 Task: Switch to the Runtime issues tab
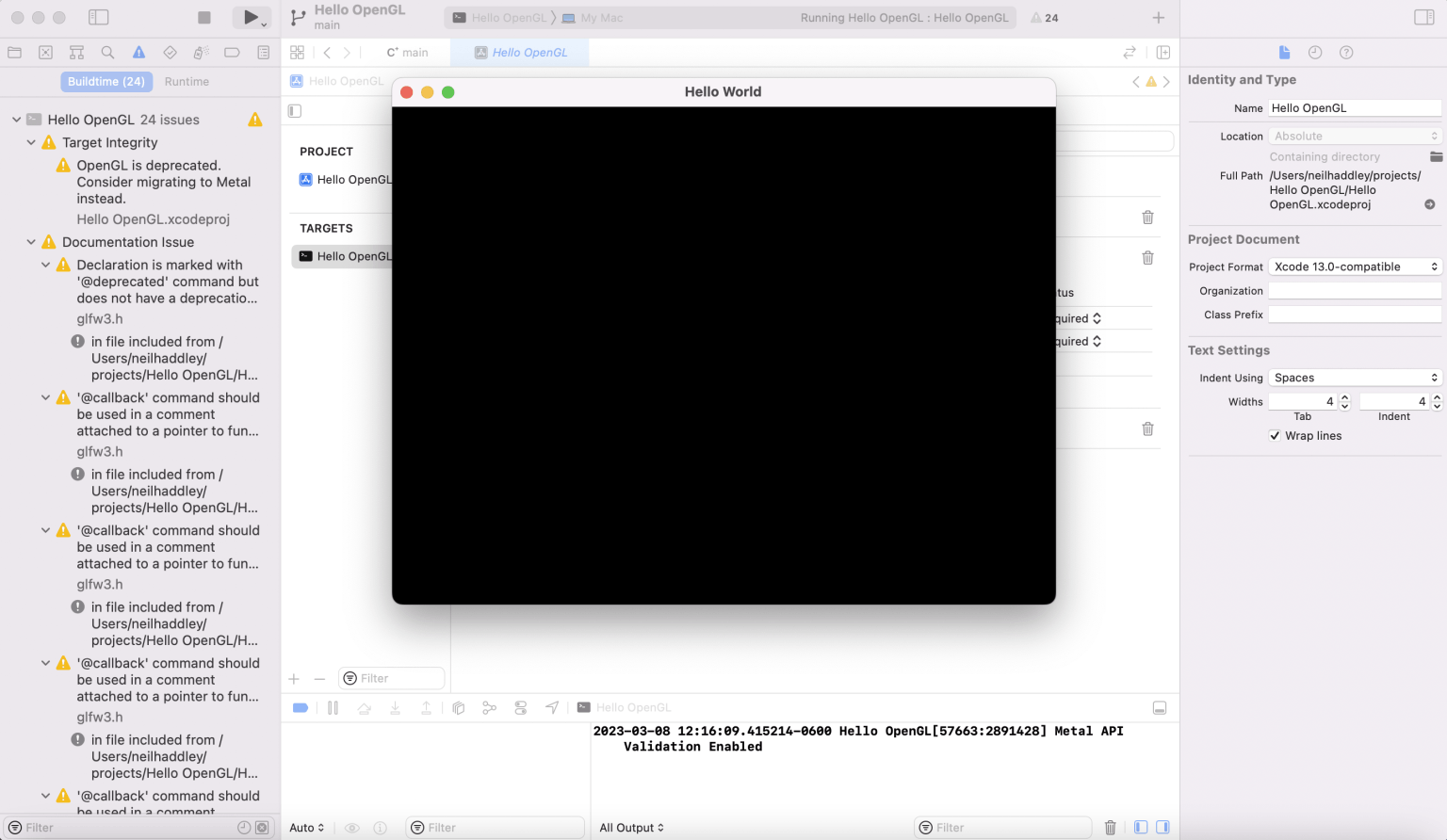coord(187,82)
